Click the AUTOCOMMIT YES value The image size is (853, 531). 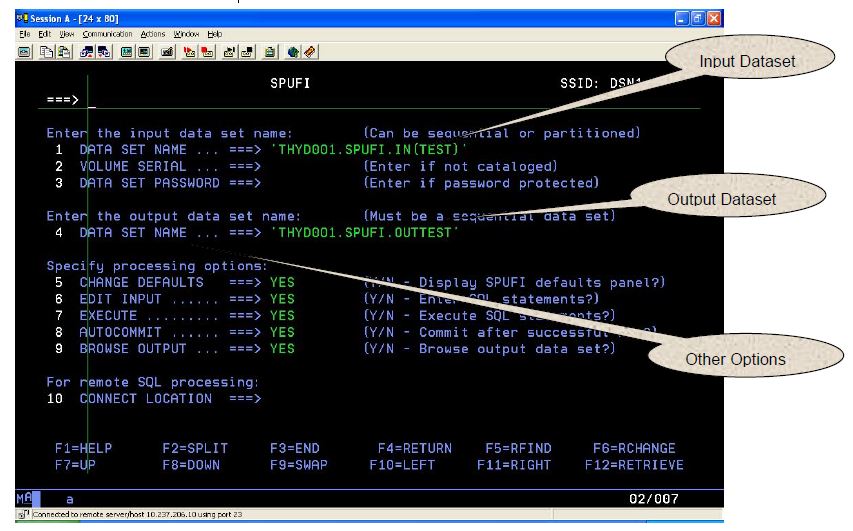click(282, 332)
